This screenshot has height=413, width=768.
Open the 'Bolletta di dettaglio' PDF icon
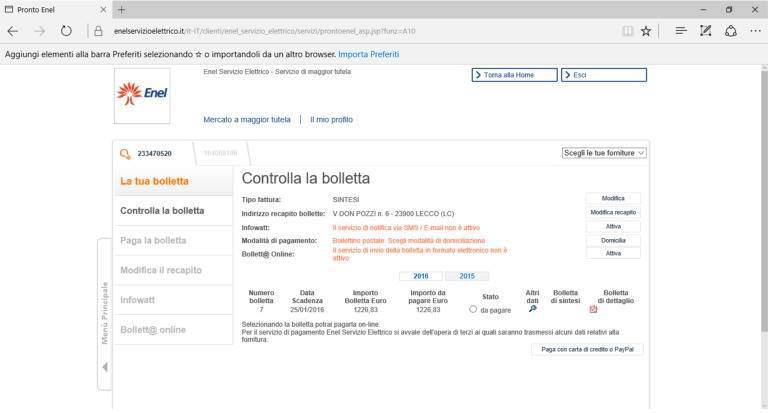[x=620, y=309]
